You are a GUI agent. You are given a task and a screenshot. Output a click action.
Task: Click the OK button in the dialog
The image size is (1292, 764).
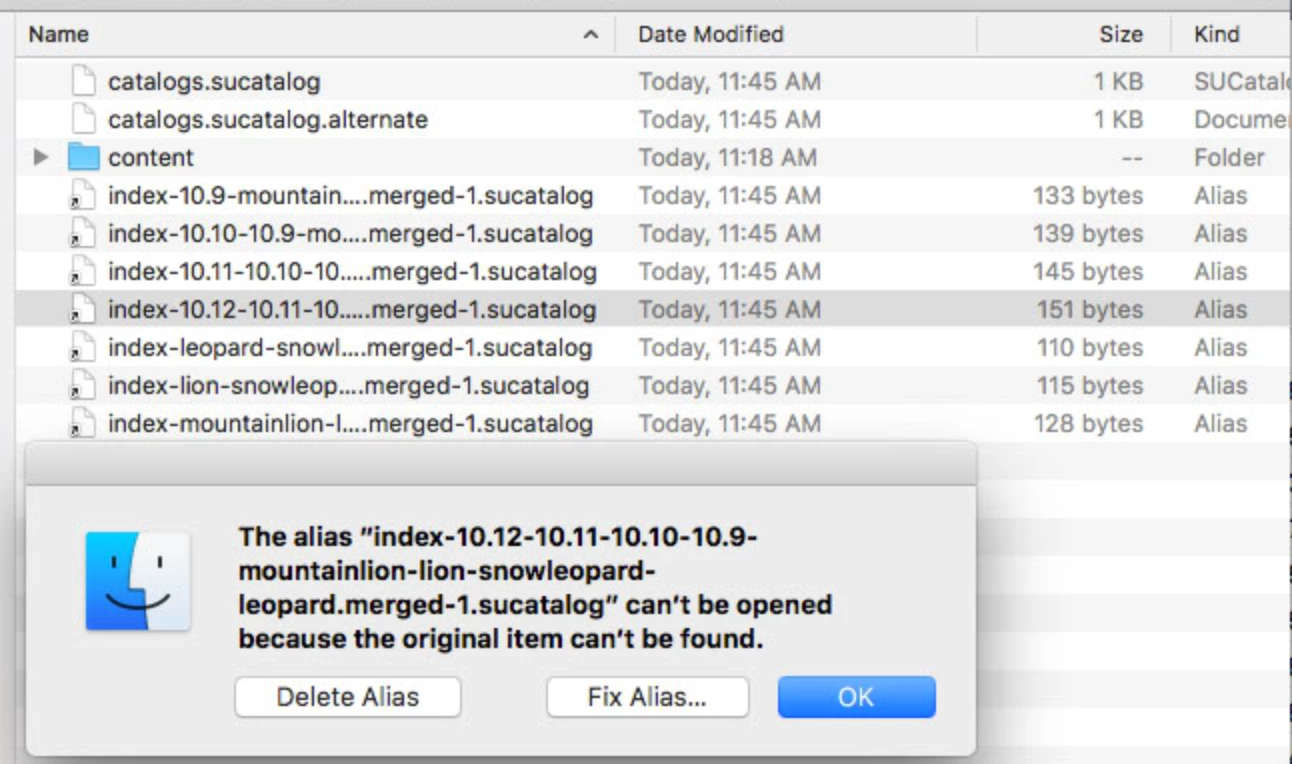856,697
